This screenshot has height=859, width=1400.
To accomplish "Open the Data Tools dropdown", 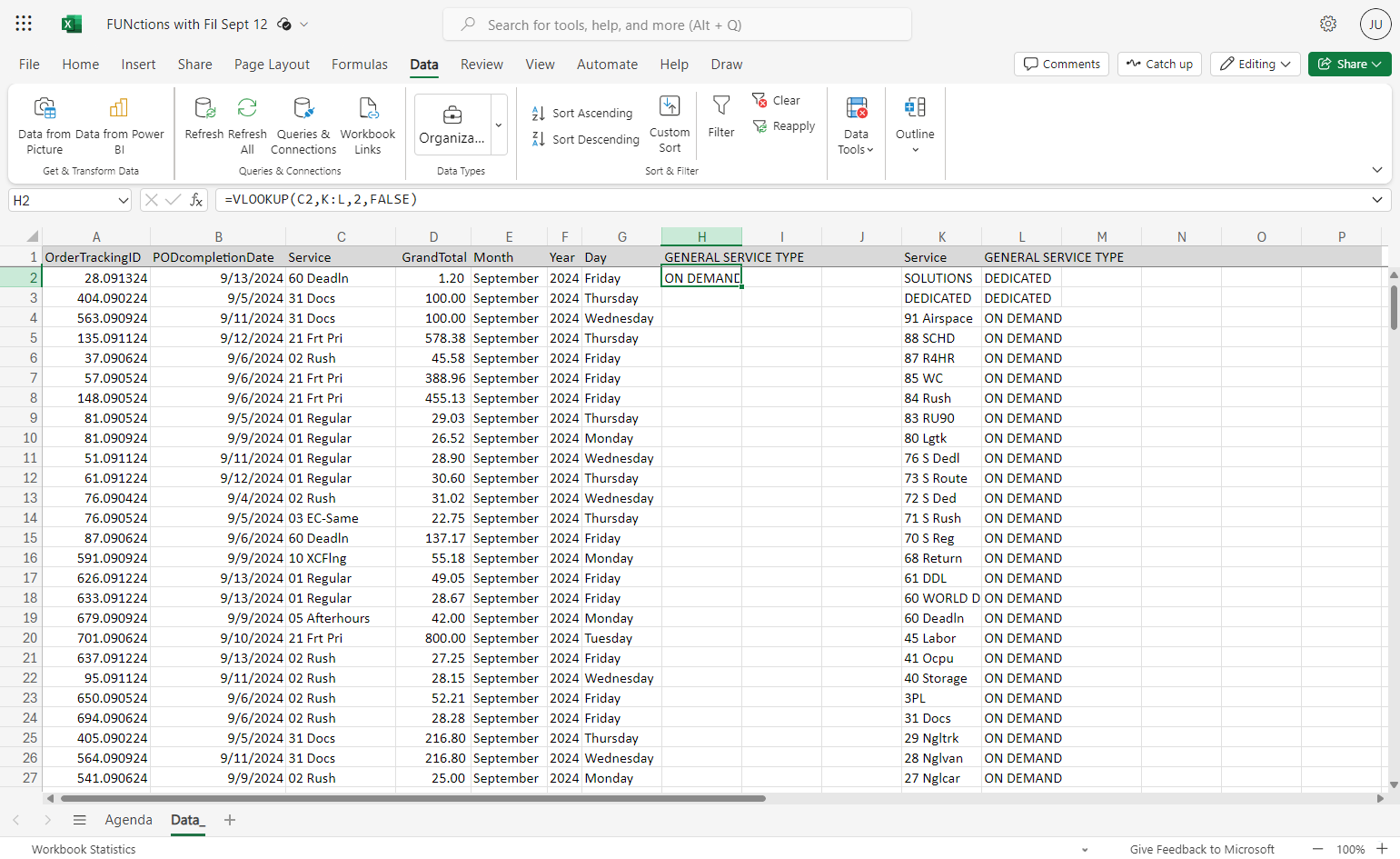I will tap(856, 125).
